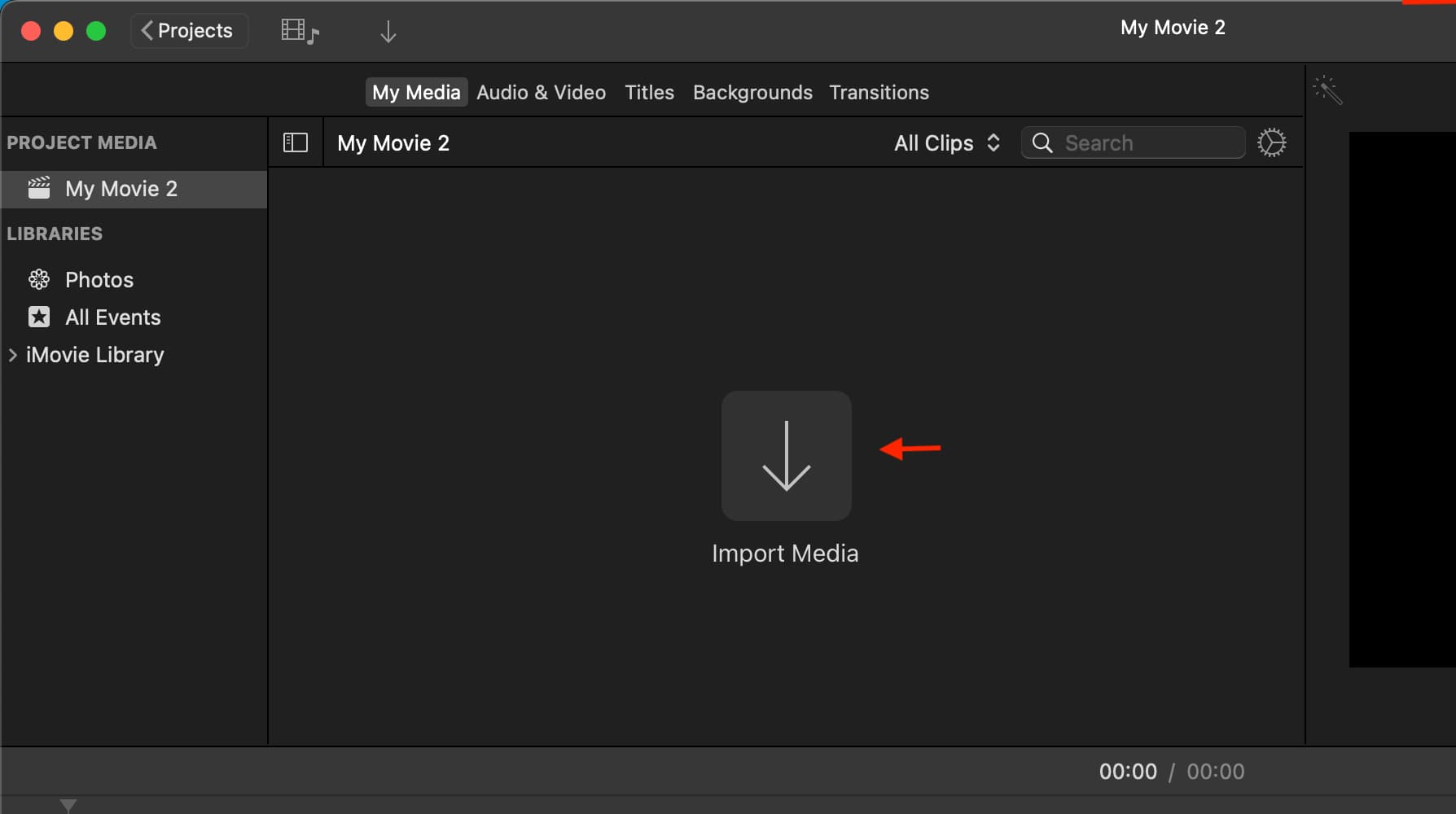
Task: Switch to My Media tab
Action: pyautogui.click(x=416, y=92)
